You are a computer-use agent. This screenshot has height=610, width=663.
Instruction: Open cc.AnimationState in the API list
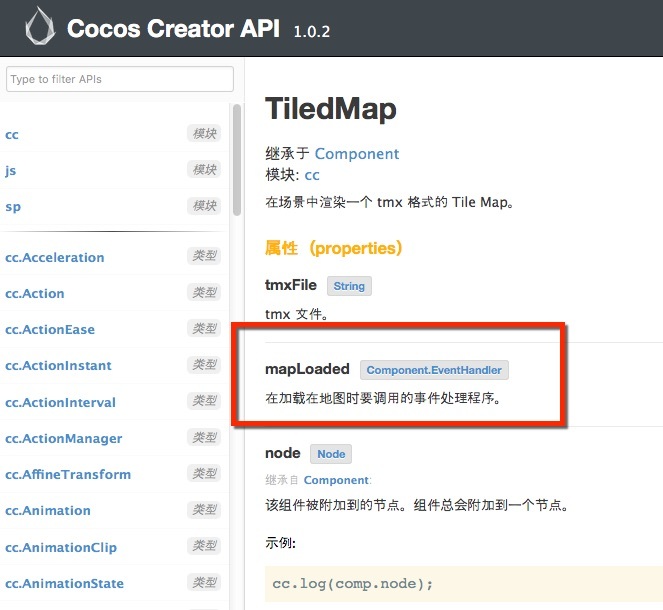pyautogui.click(x=64, y=583)
